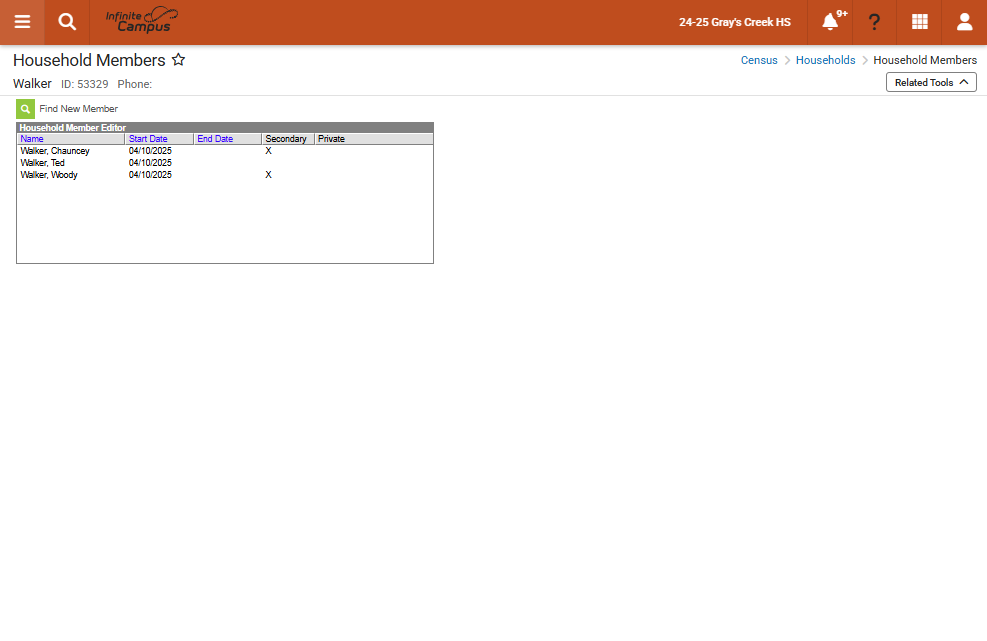
Task: Select the Walker, Ted row
Action: point(225,163)
